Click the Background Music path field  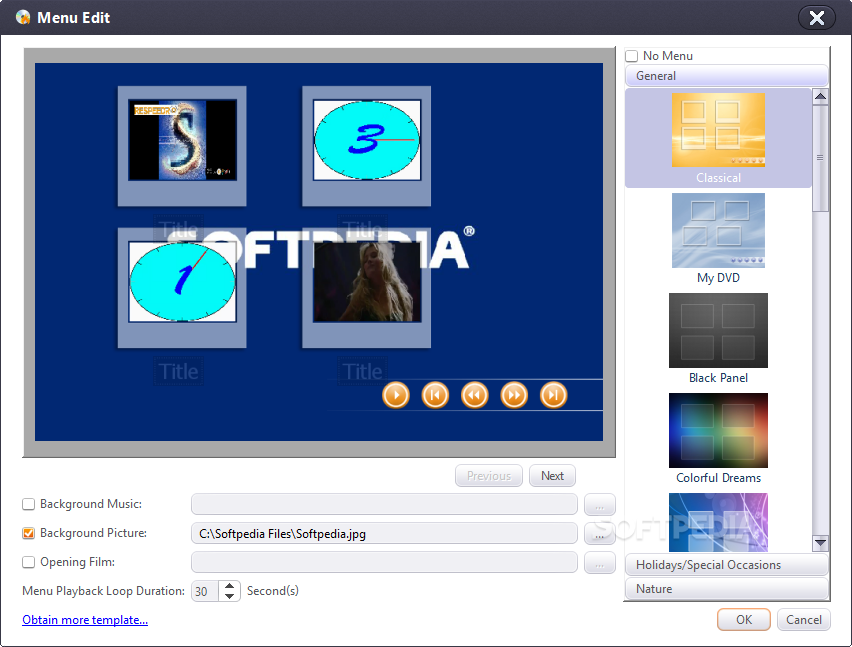384,504
